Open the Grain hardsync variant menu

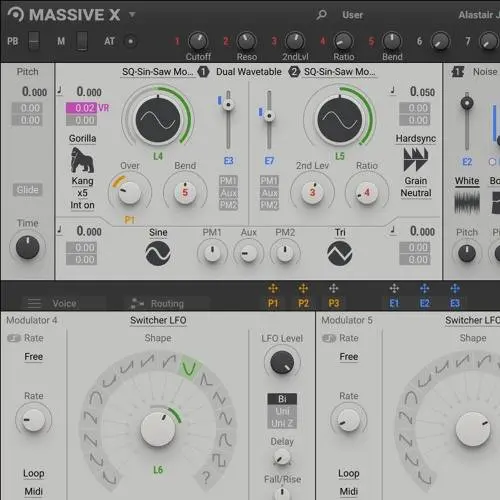pyautogui.click(x=416, y=181)
